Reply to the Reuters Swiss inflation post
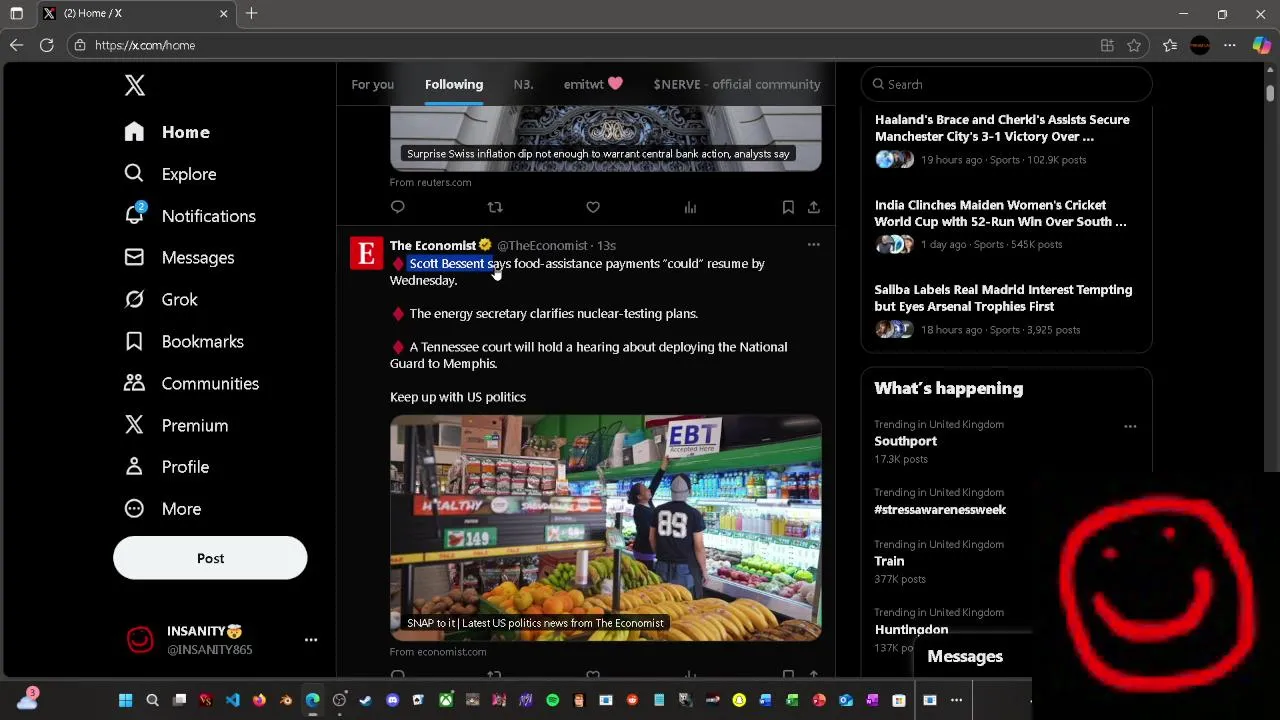 click(398, 207)
